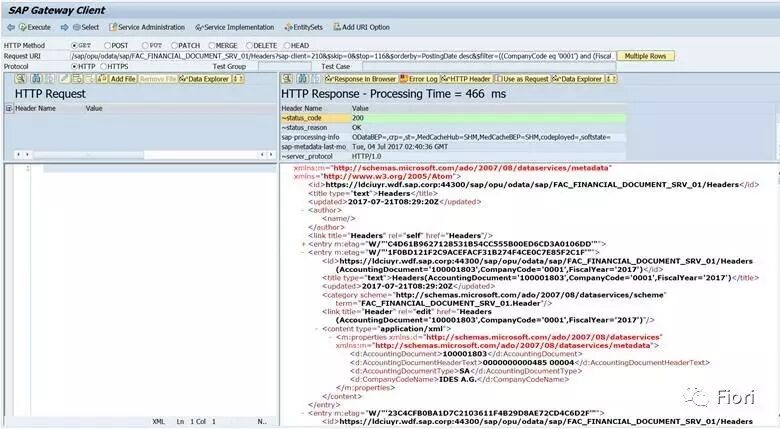This screenshot has width=780, height=429.
Task: Click the Find magnifier icon in HTTP Response toolbar
Action: pos(287,79)
